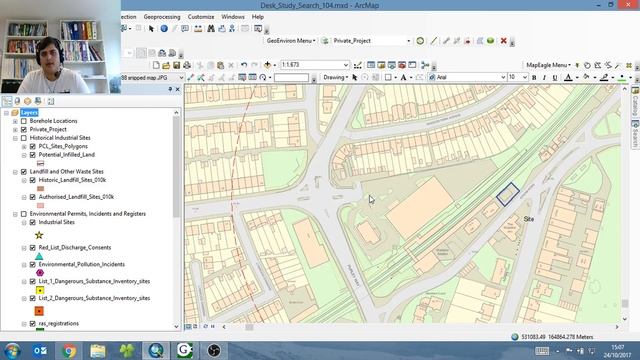This screenshot has height=360, width=640.
Task: Apply underline formatting
Action: coord(555,77)
